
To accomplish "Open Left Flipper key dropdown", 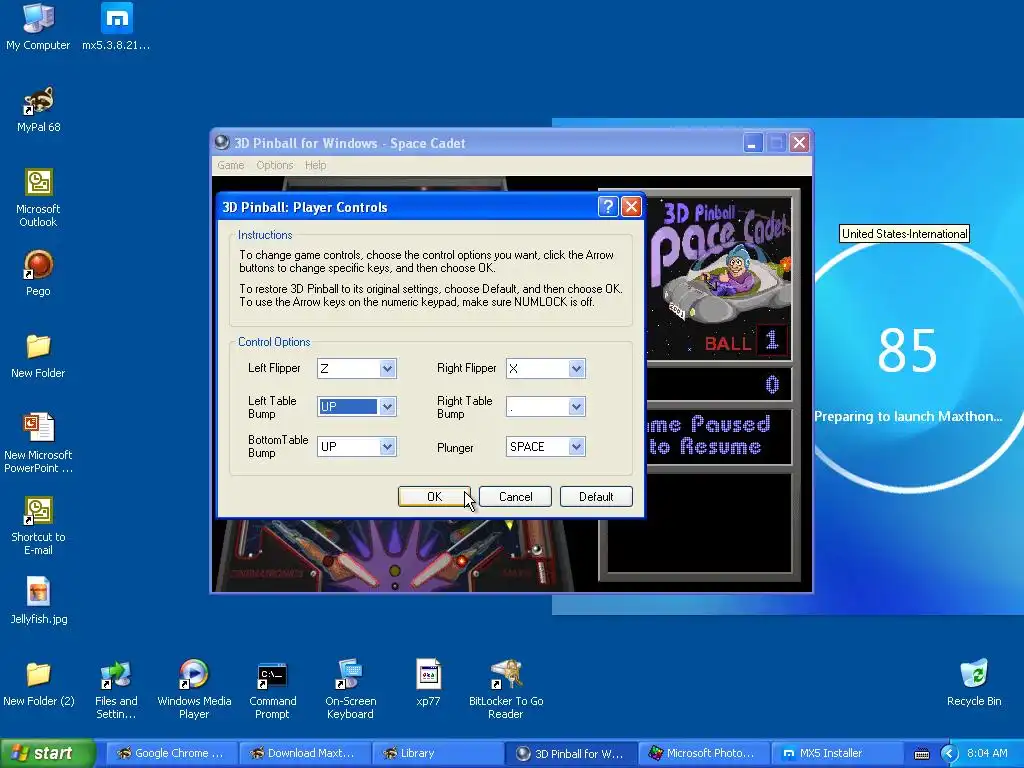I will point(387,368).
